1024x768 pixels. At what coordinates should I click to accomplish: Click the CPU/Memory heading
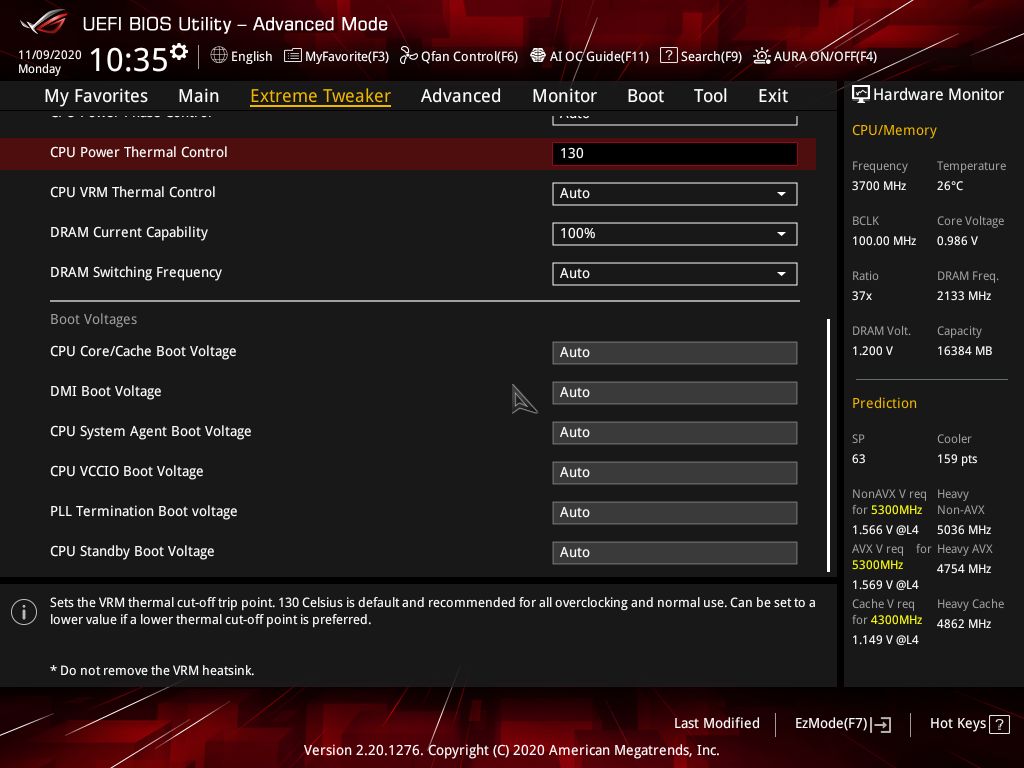coord(894,131)
